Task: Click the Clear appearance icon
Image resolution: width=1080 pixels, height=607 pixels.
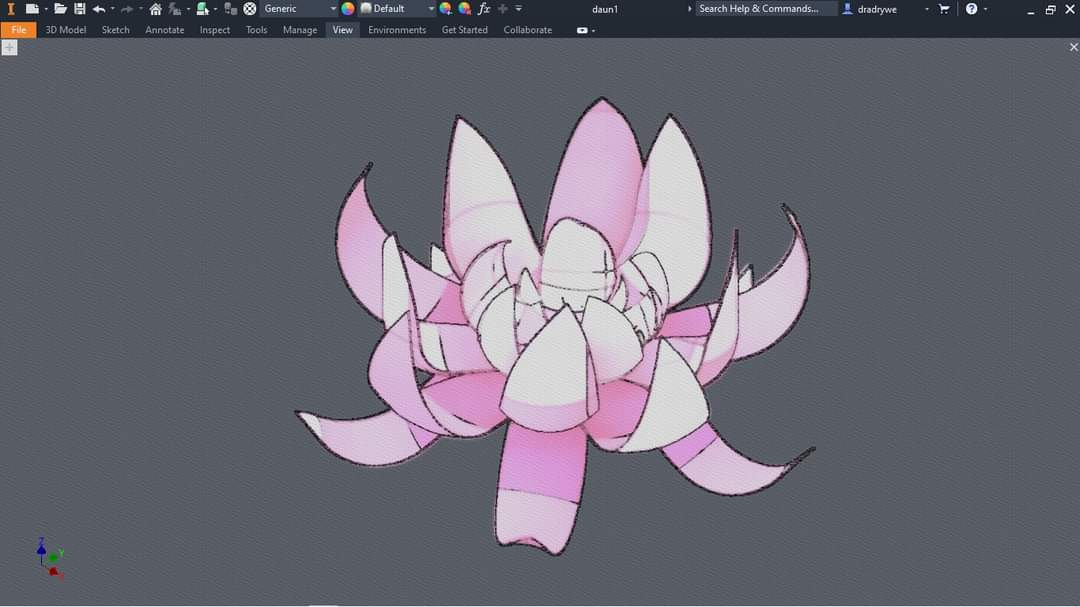Action: (x=465, y=9)
